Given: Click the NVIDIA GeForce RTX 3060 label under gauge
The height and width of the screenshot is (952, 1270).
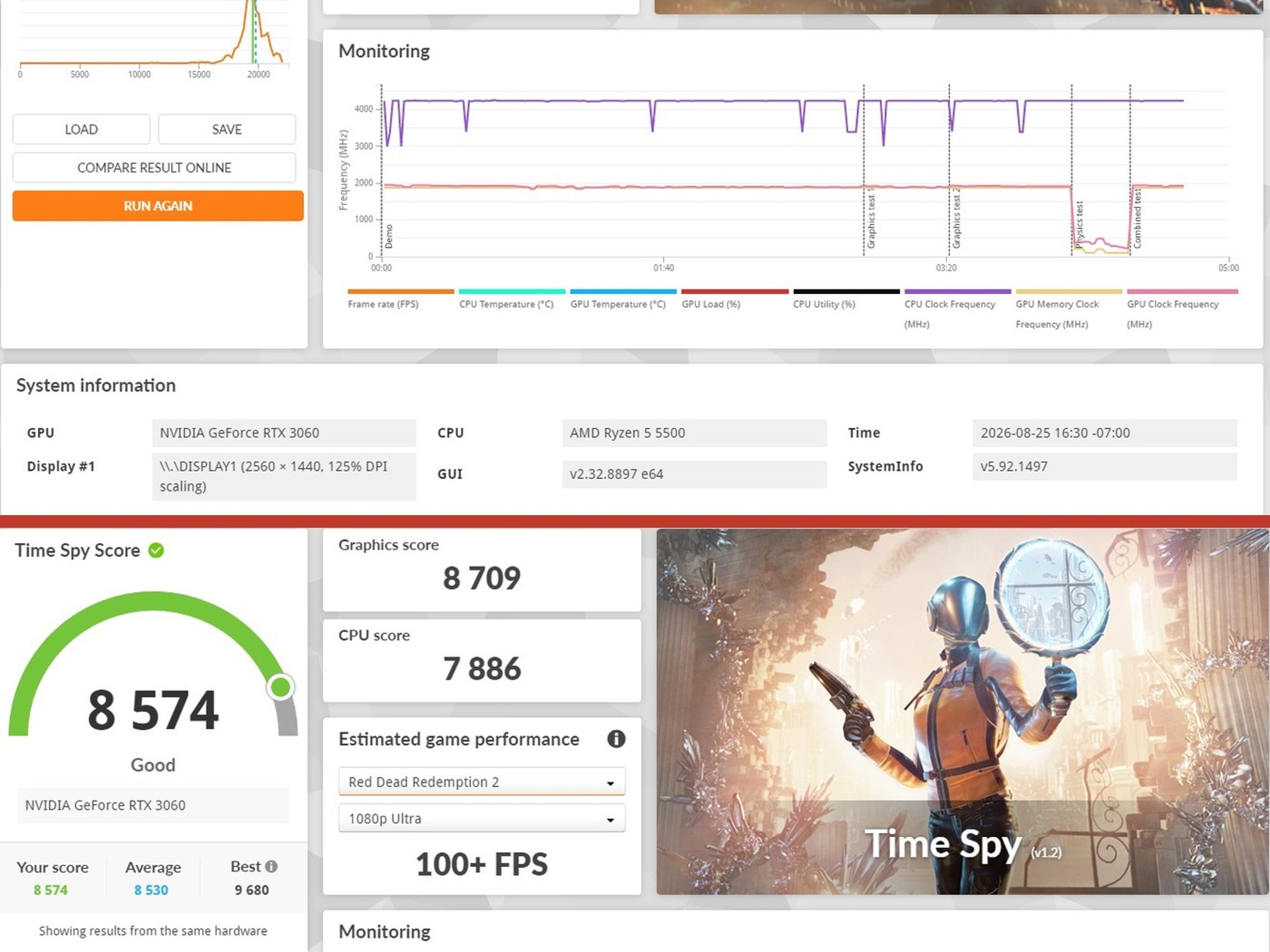Looking at the screenshot, I should click(153, 805).
